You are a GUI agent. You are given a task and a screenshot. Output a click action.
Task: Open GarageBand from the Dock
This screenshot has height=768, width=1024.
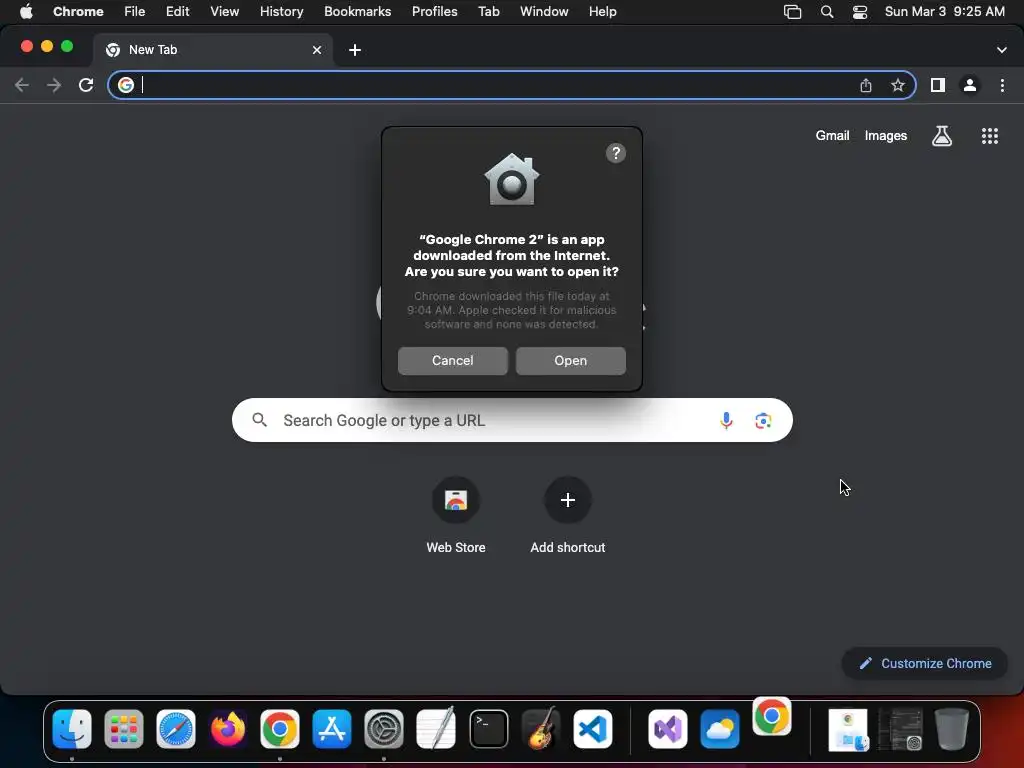tap(541, 729)
